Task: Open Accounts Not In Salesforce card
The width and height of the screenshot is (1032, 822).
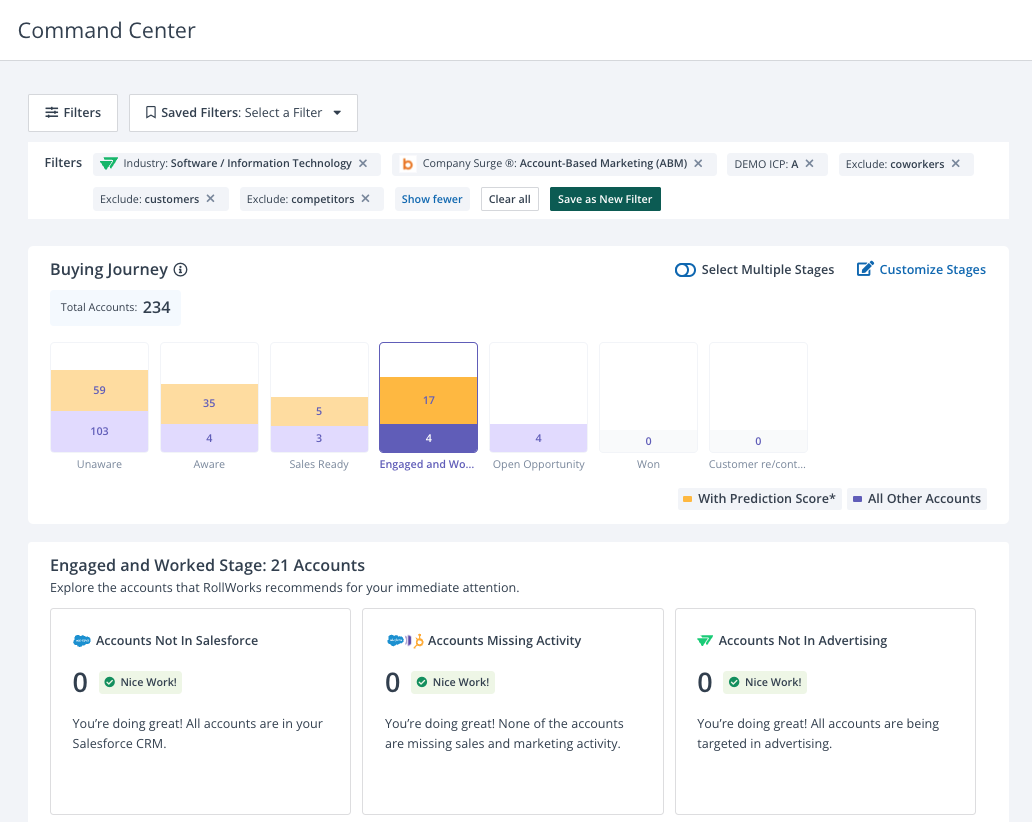Action: tap(200, 710)
